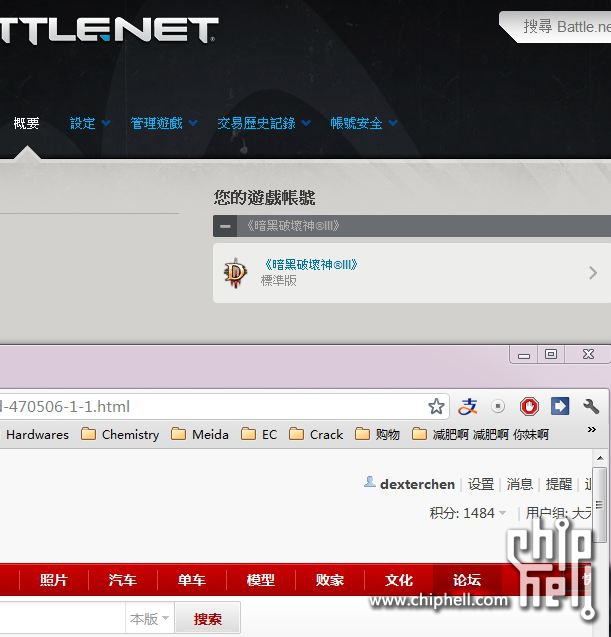This screenshot has width=611, height=637.
Task: Click the Battle.net logo
Action: (109, 30)
